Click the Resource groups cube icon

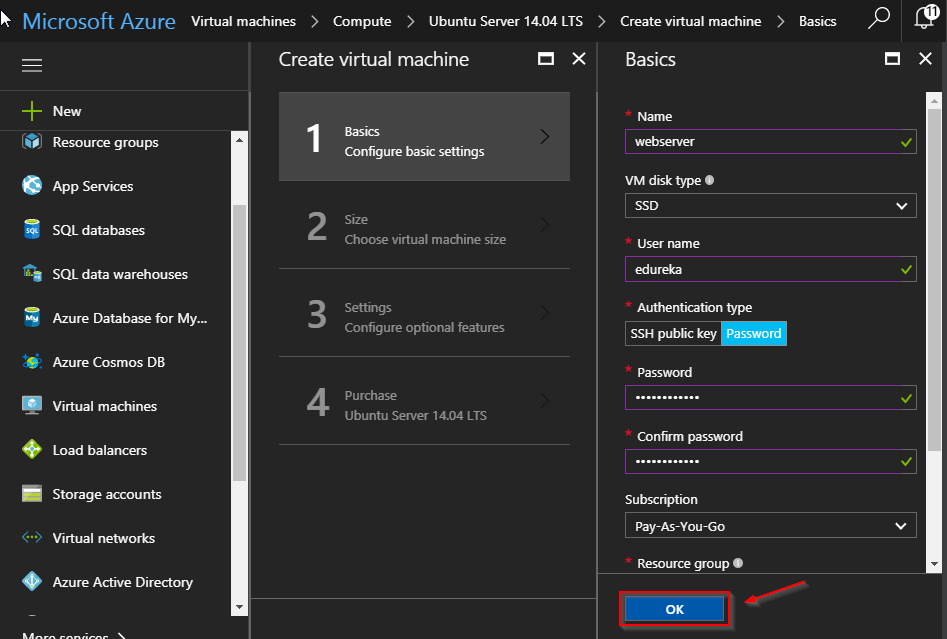click(32, 141)
